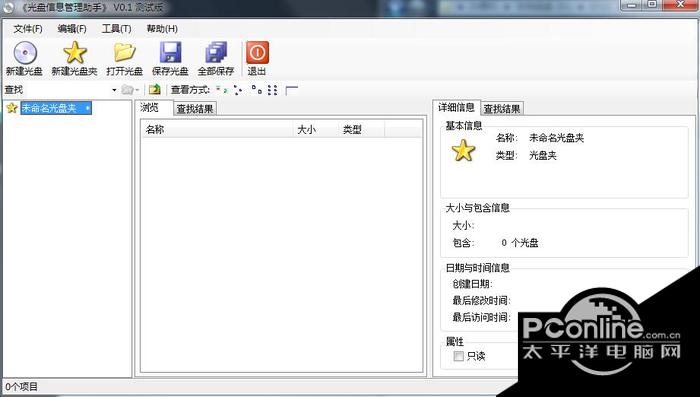Click the 全部保存 stacked disks icon
The image size is (700, 397).
[216, 53]
